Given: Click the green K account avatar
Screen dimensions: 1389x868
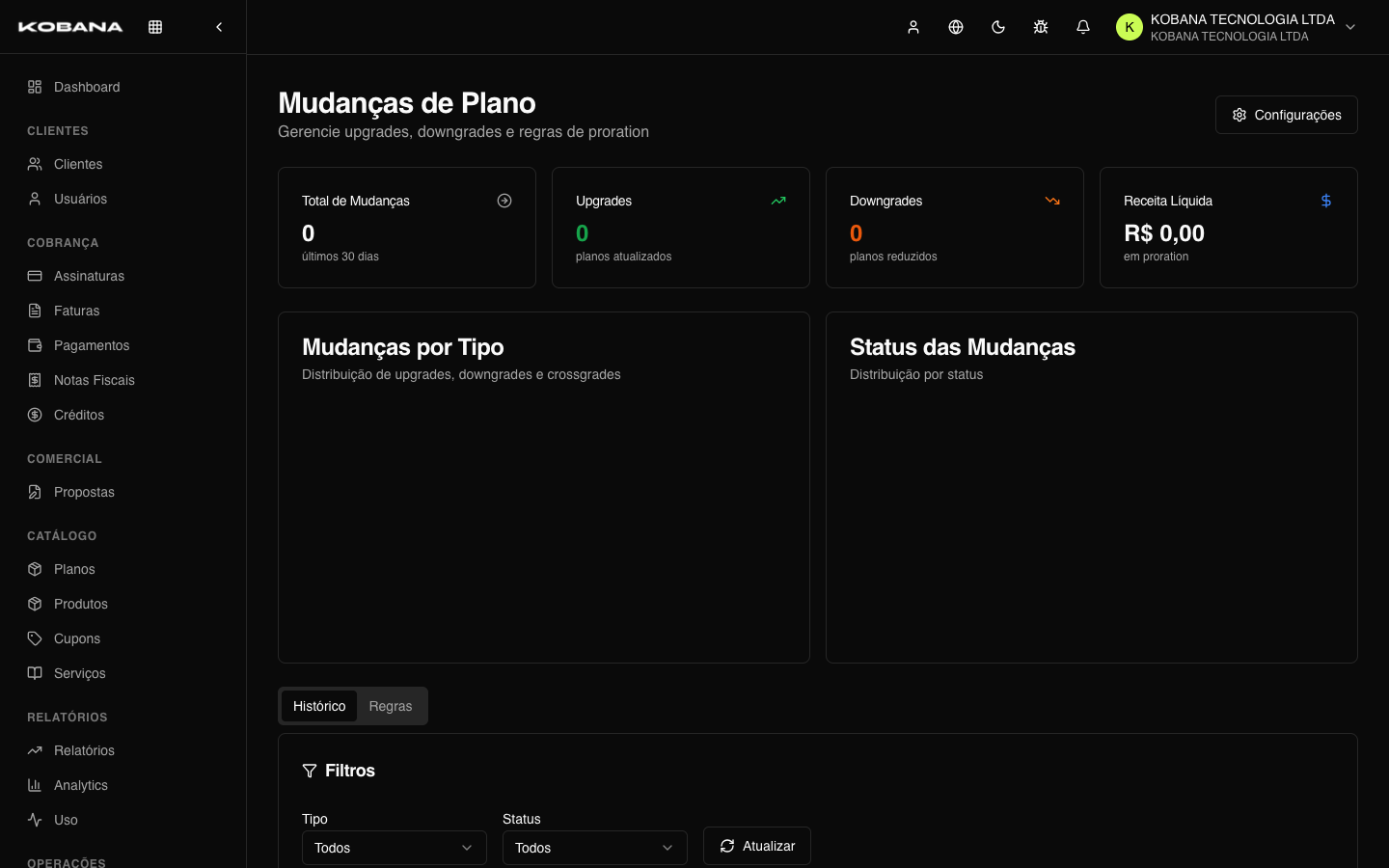Looking at the screenshot, I should (x=1130, y=27).
